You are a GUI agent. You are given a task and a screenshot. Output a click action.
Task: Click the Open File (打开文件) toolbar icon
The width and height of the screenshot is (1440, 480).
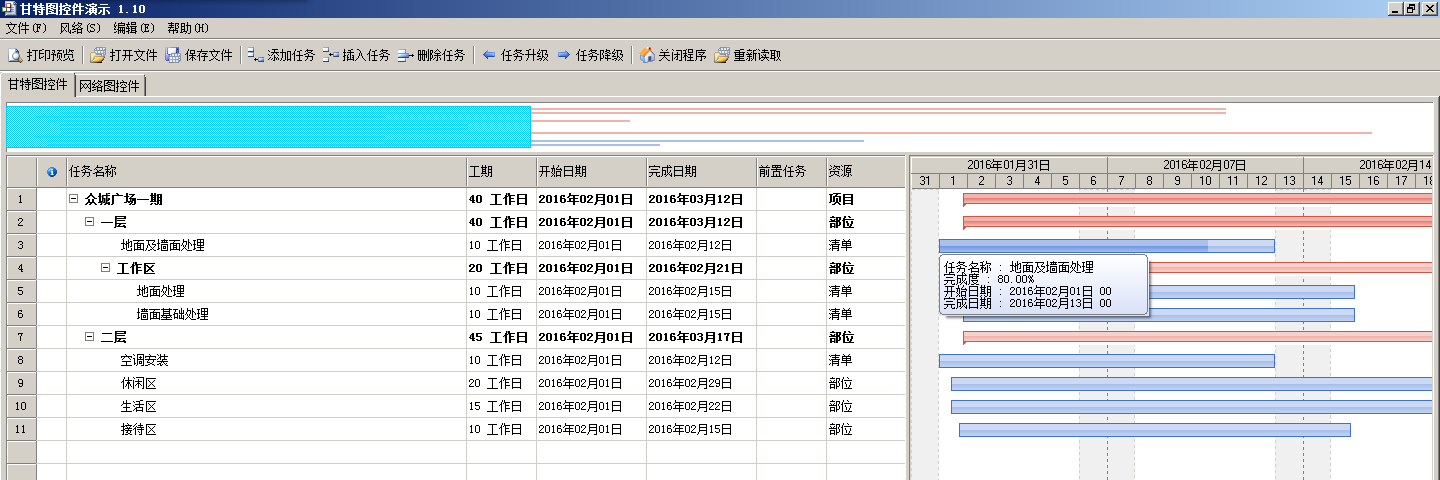(98, 55)
